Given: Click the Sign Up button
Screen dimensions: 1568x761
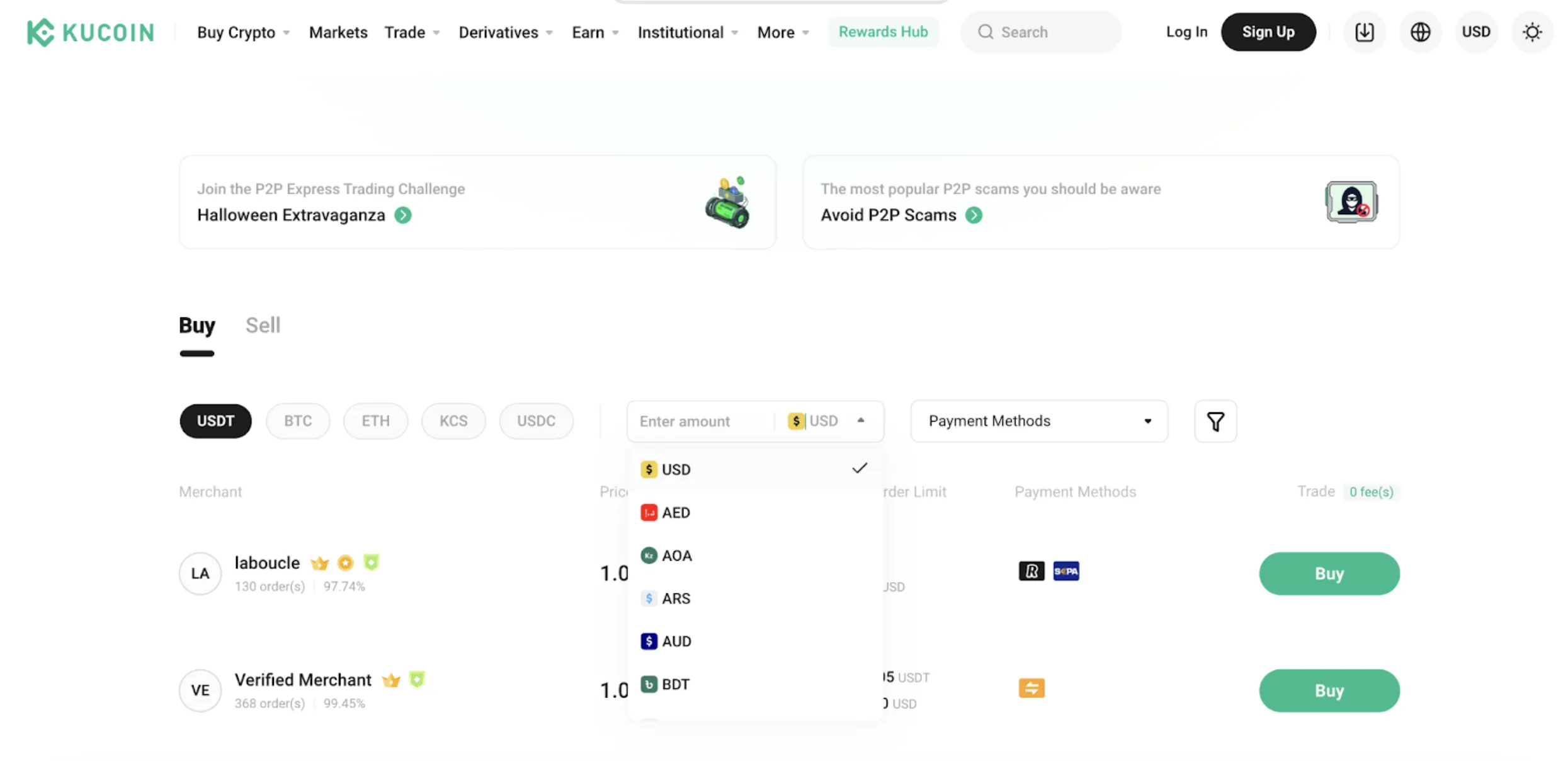Looking at the screenshot, I should (x=1268, y=32).
